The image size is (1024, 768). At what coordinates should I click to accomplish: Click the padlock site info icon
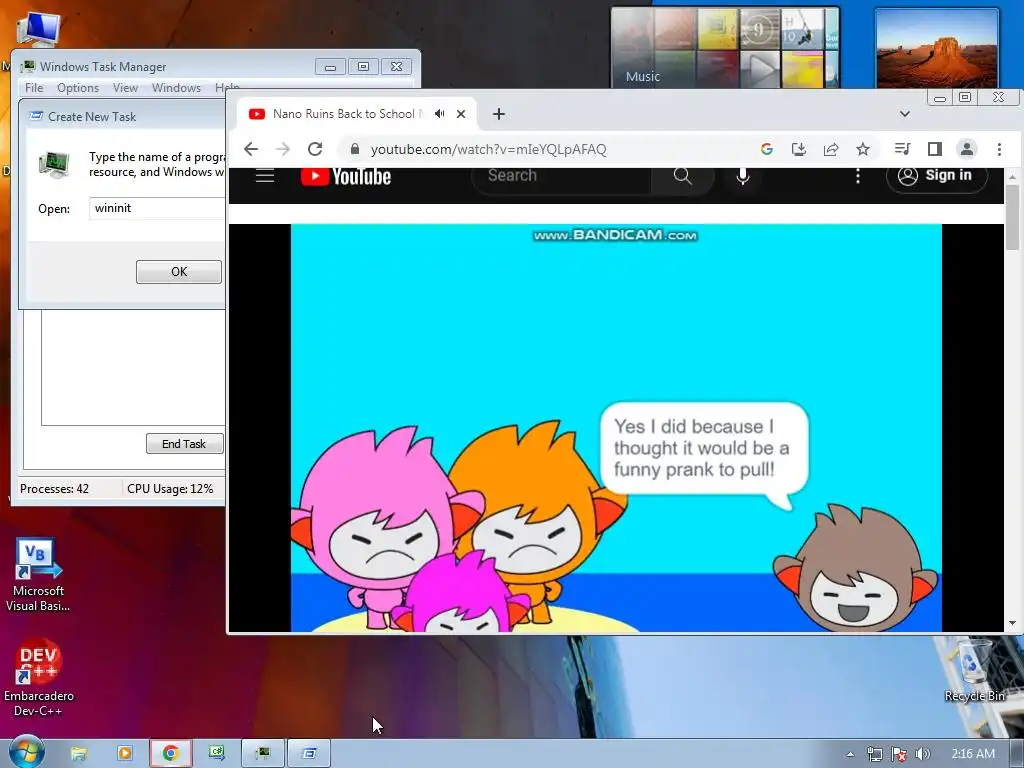pos(355,149)
